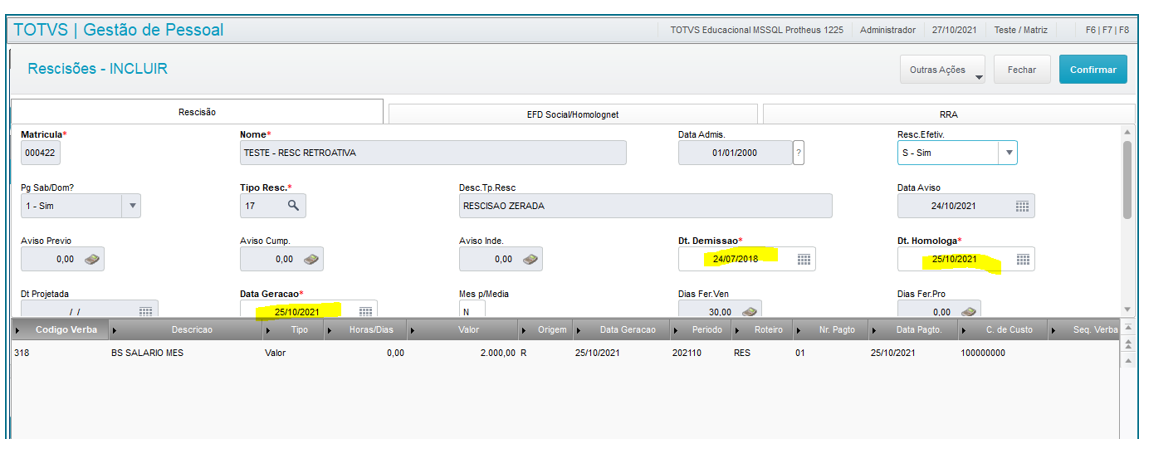Click the Nome input field
Image resolution: width=1154 pixels, height=449 pixels.
click(433, 153)
